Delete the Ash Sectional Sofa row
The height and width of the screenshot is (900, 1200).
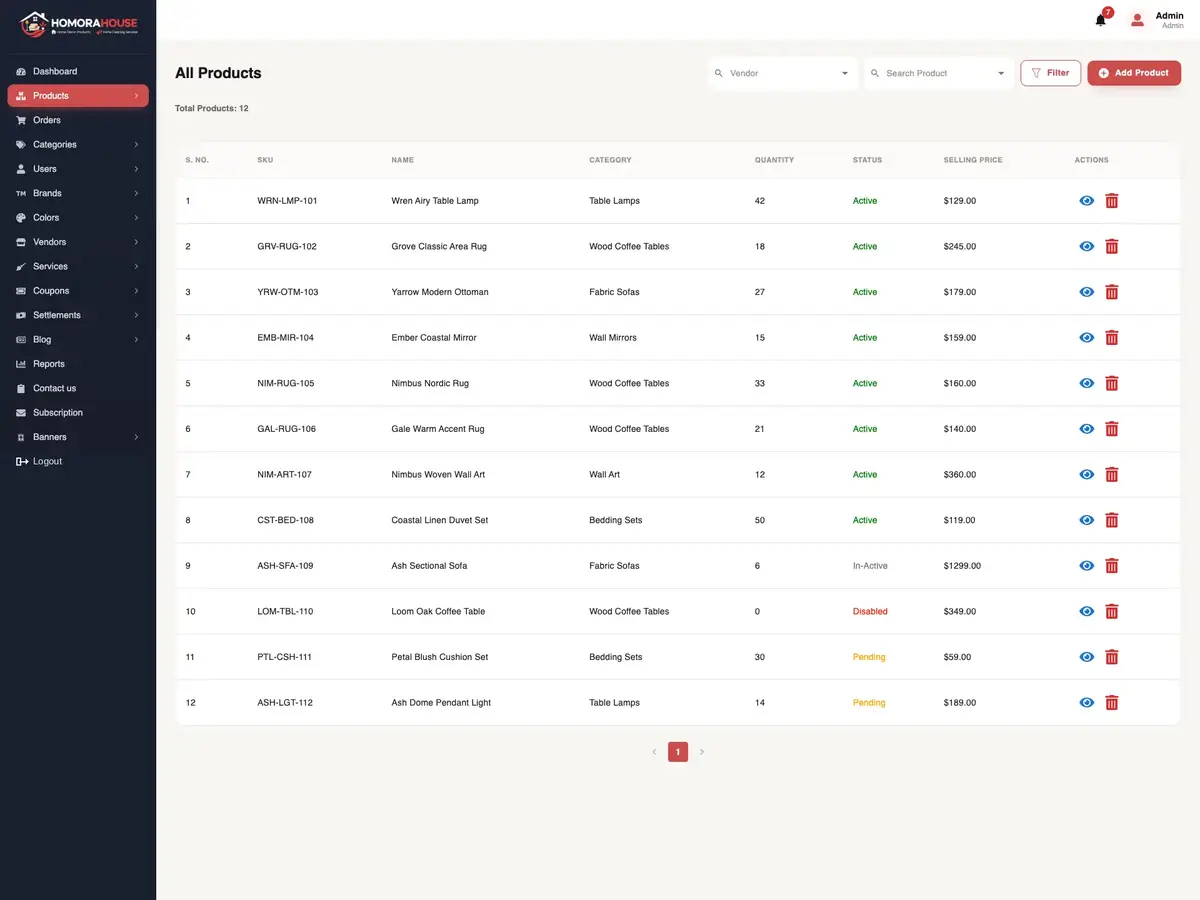(1111, 566)
